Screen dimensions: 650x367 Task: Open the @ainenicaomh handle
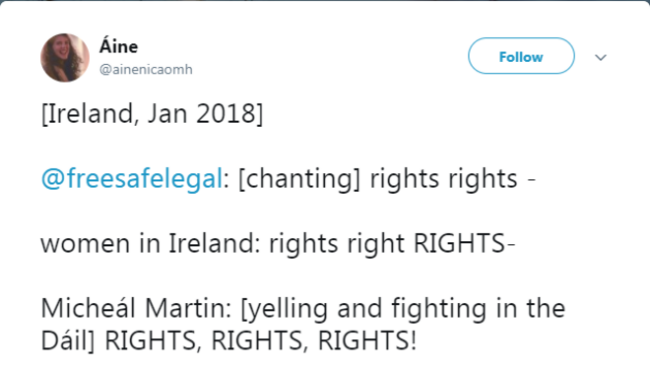(146, 69)
